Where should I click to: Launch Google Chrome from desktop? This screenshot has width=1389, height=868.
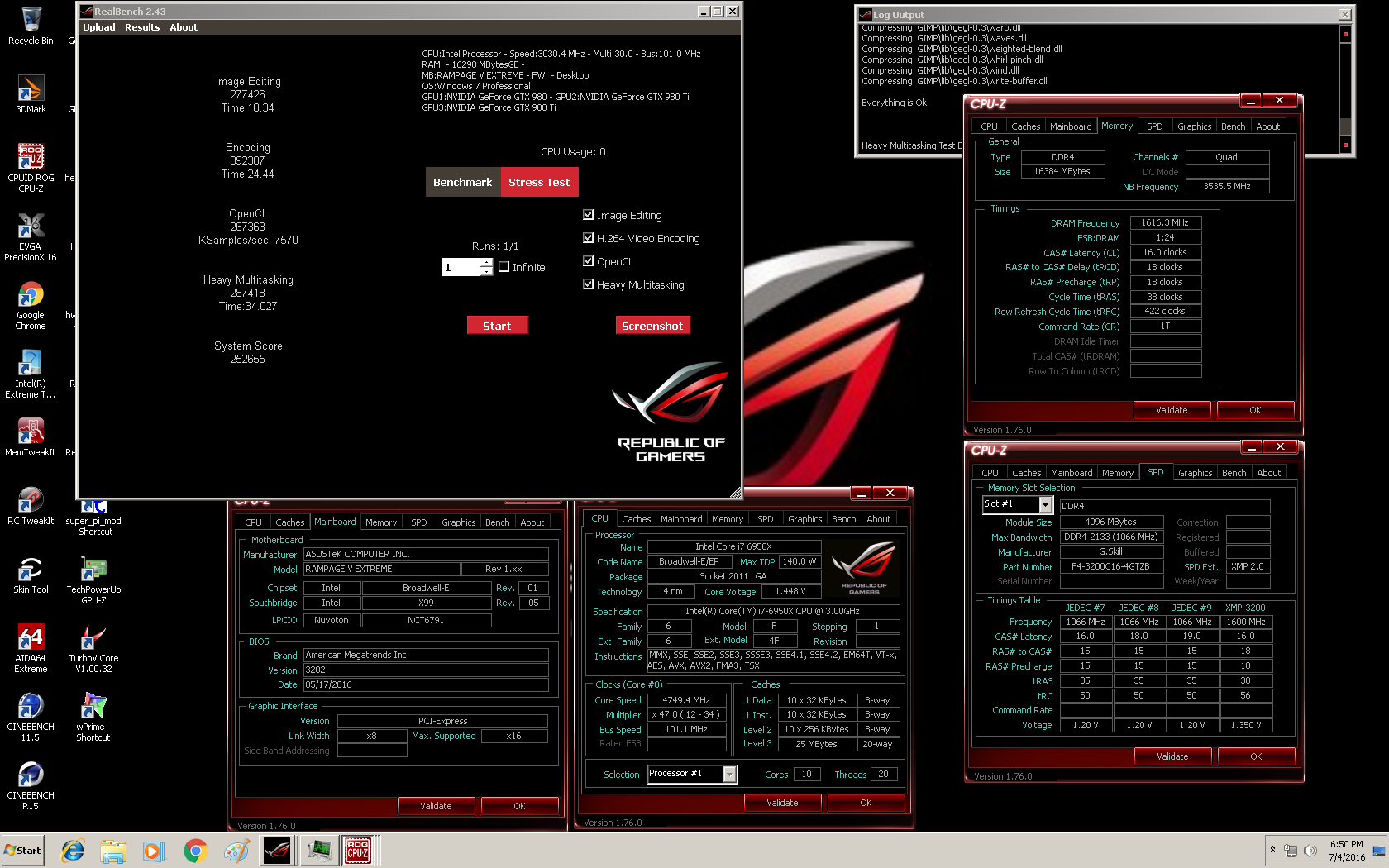(31, 306)
